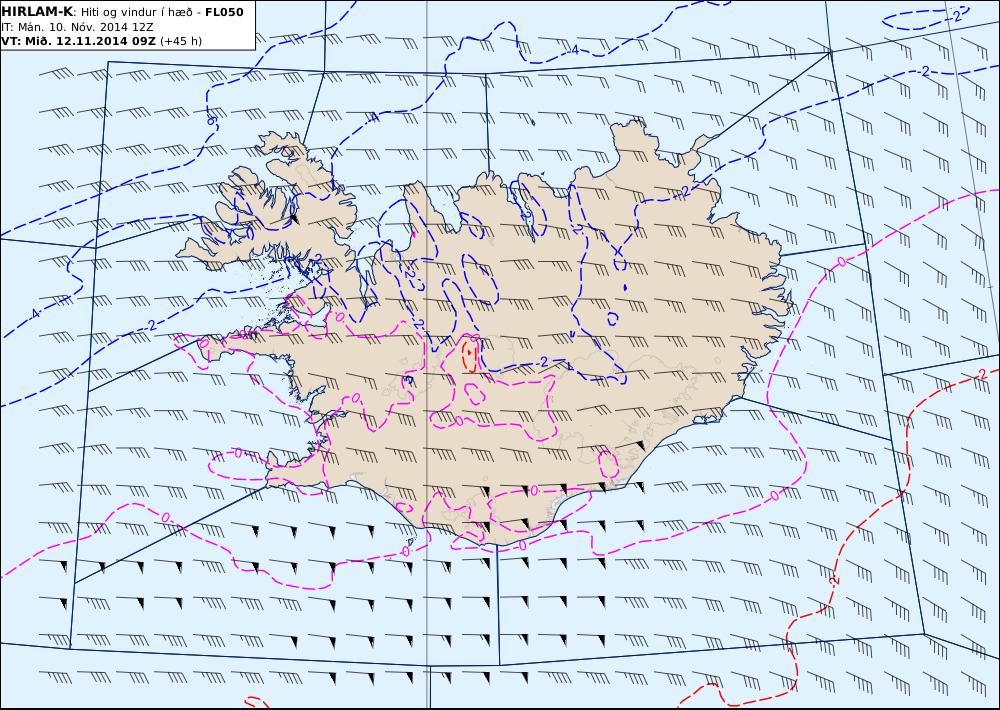Screen dimensions: 1000x710
Task: Select the 'Hiti og vindur í hæð' caption
Action: point(136,12)
